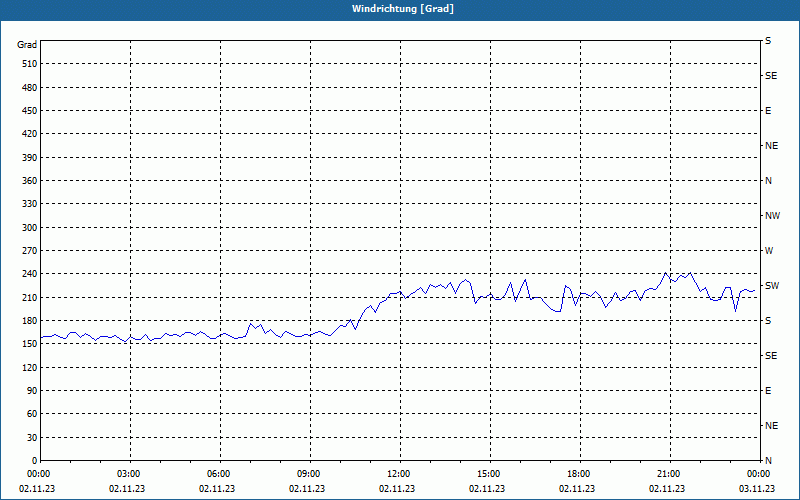Click the "Grad" unit label above the y-axis

[27, 45]
